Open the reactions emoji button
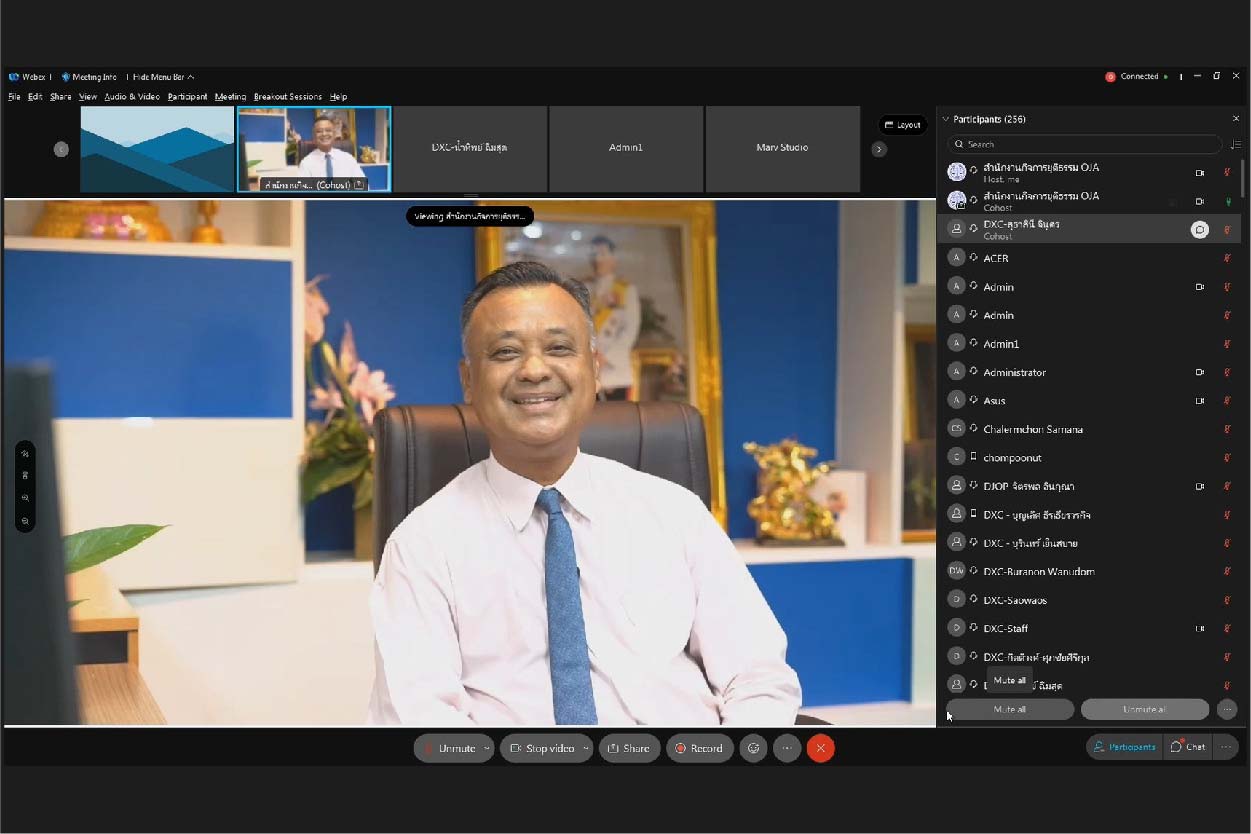Viewport: 1251px width, 834px height. [x=753, y=748]
